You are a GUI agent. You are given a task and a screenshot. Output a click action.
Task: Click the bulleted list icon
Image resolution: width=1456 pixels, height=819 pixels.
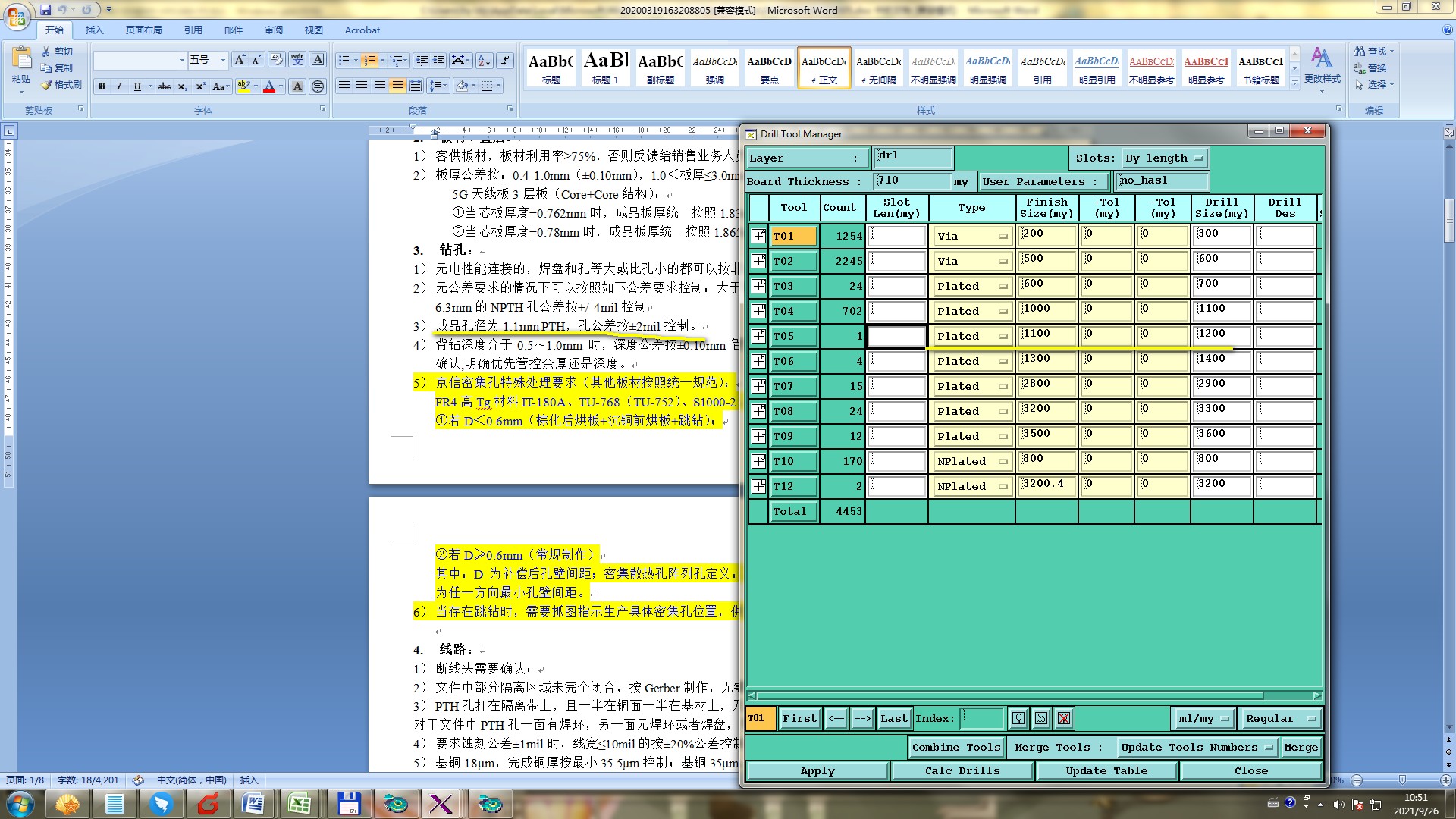click(344, 61)
